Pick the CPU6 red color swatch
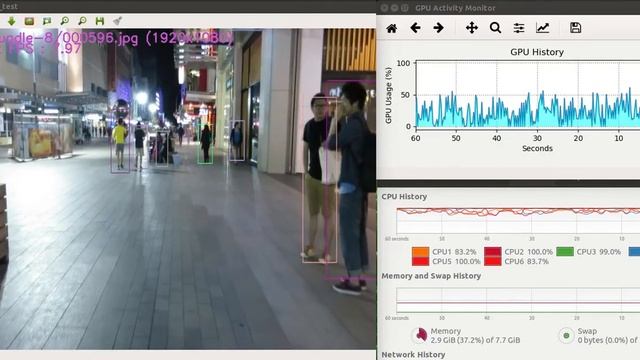640x360 pixels. 493,261
